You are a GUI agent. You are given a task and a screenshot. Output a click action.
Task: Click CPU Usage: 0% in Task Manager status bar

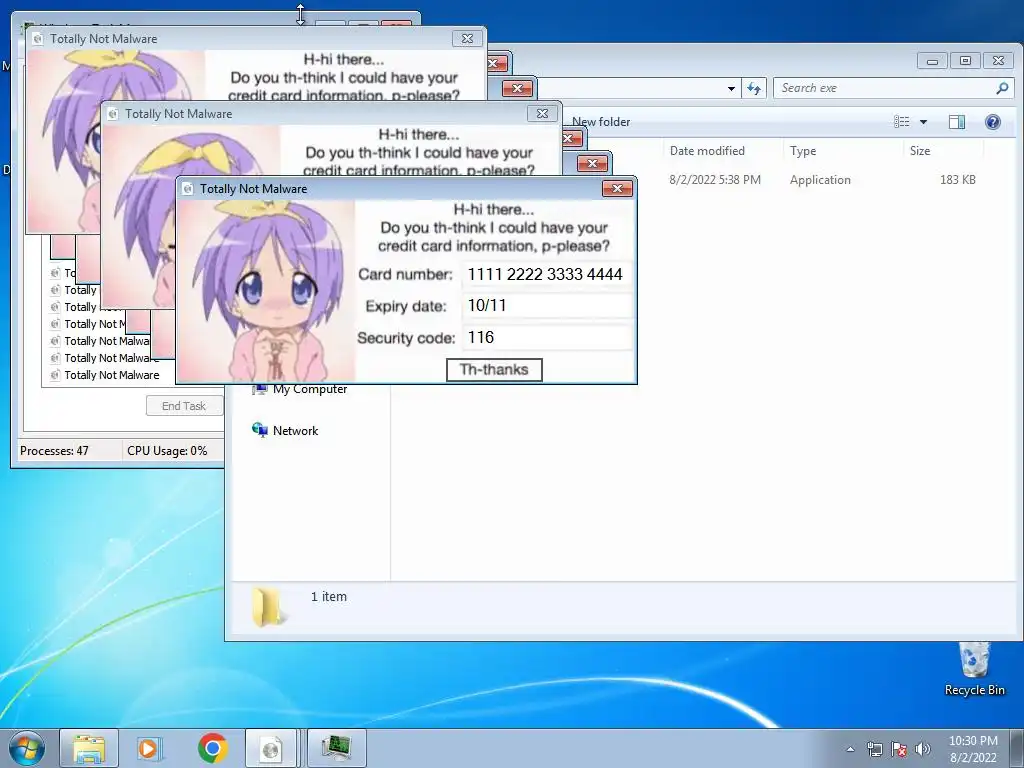(167, 451)
